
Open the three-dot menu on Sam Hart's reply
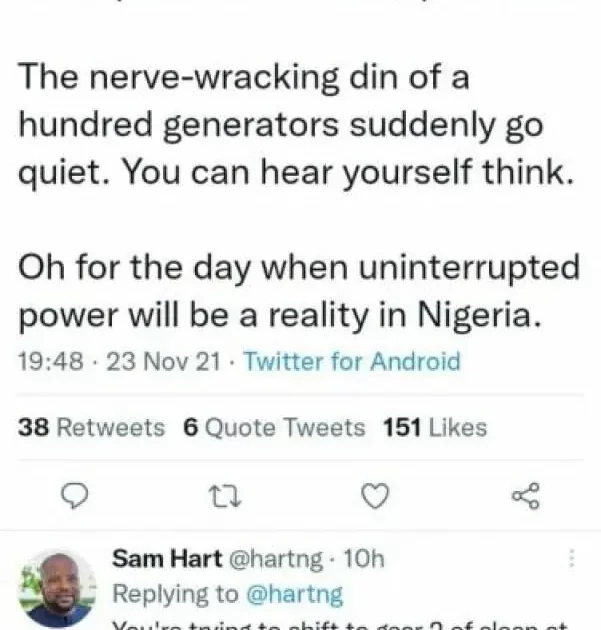(x=571, y=560)
